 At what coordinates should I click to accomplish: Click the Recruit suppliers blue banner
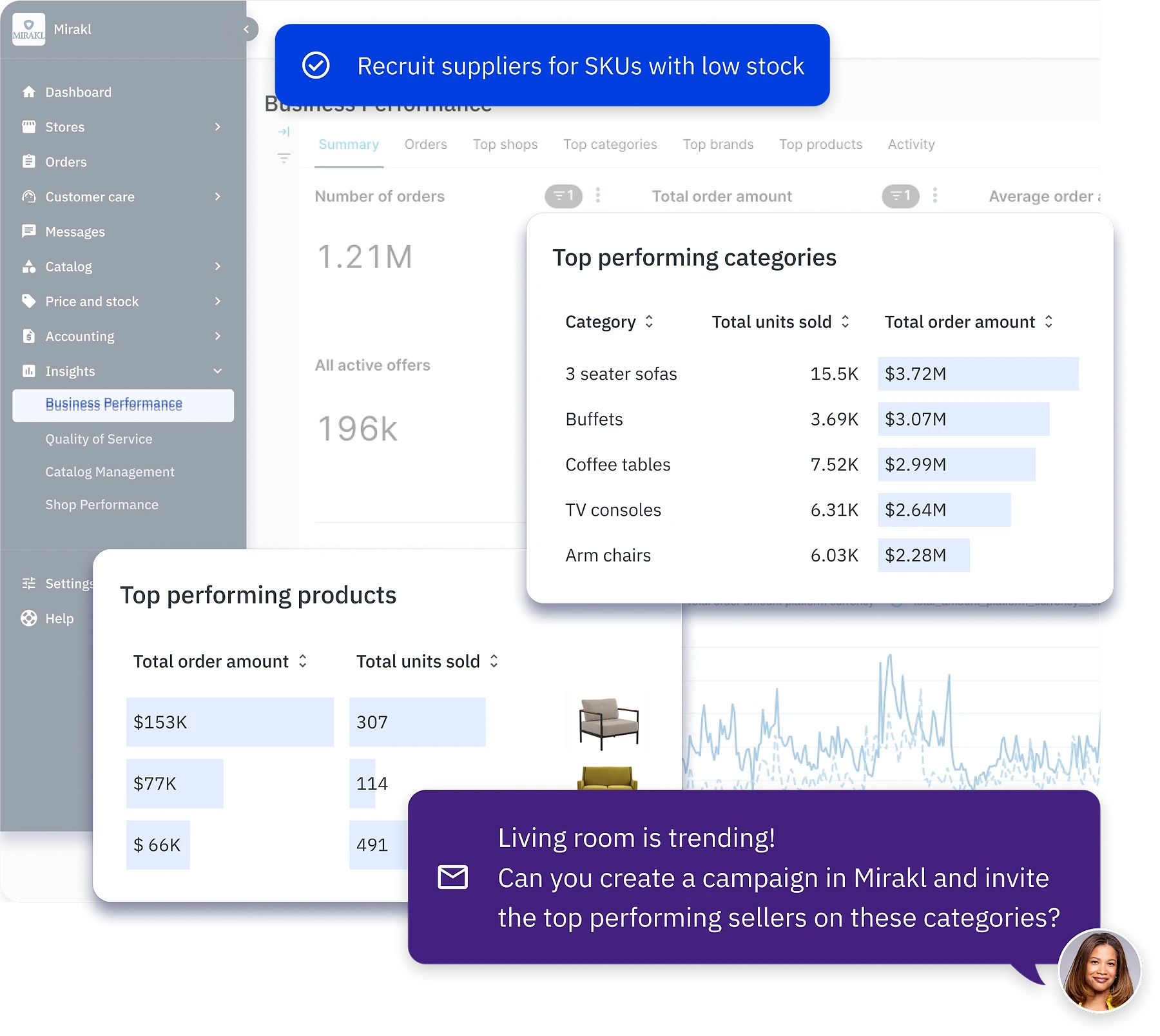(552, 65)
